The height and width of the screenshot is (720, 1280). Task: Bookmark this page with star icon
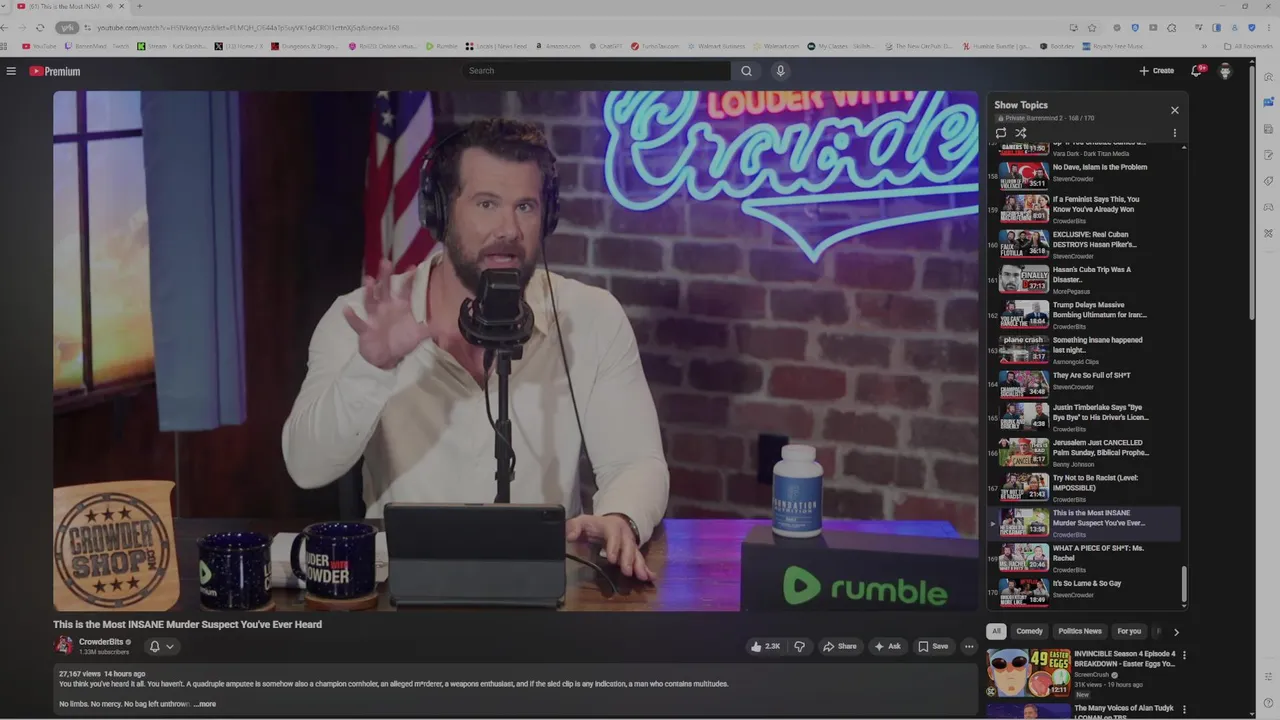click(1092, 28)
